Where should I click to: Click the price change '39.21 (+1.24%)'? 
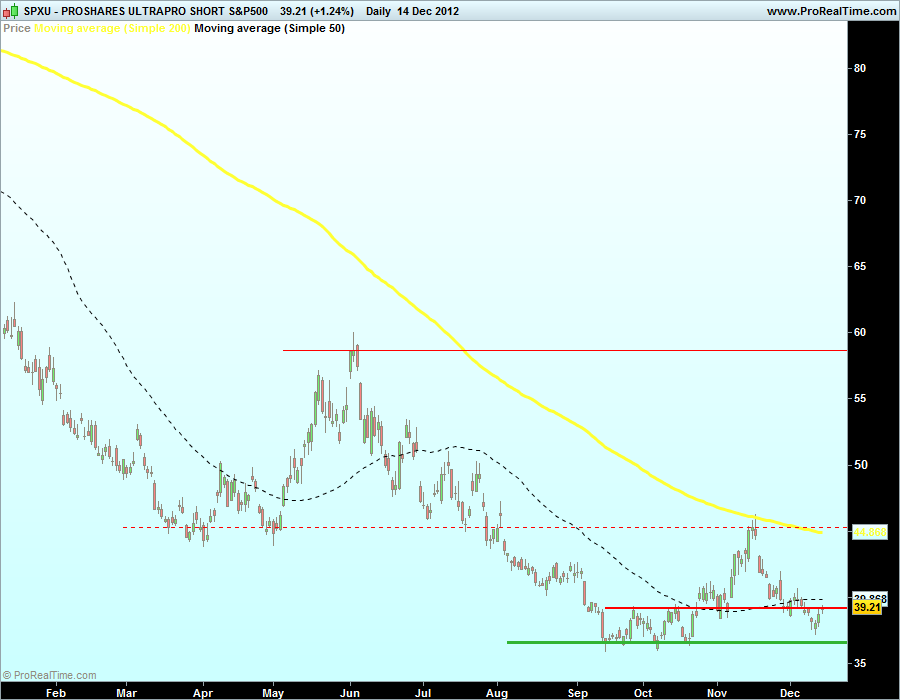point(317,11)
